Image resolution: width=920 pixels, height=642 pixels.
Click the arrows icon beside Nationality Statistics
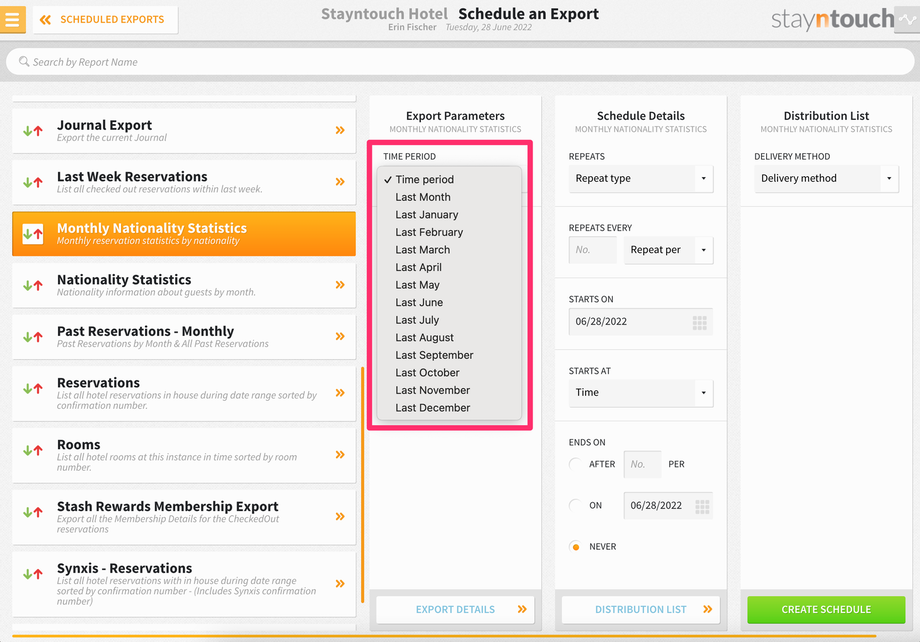(33, 286)
